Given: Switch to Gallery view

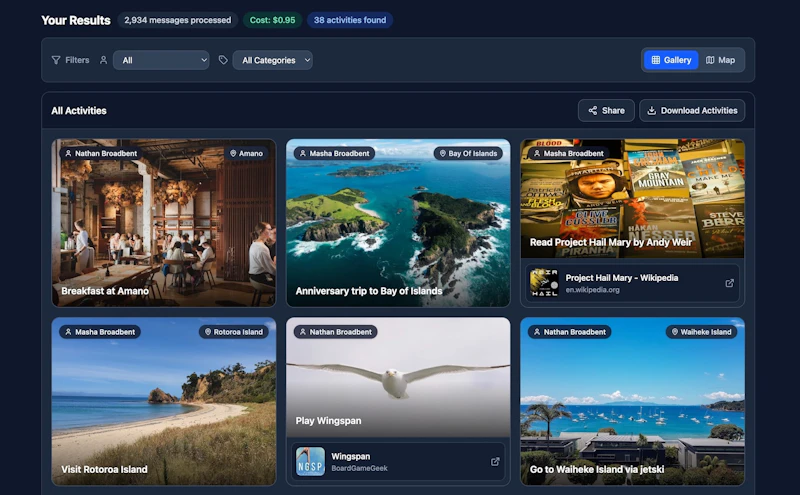Looking at the screenshot, I should [671, 60].
